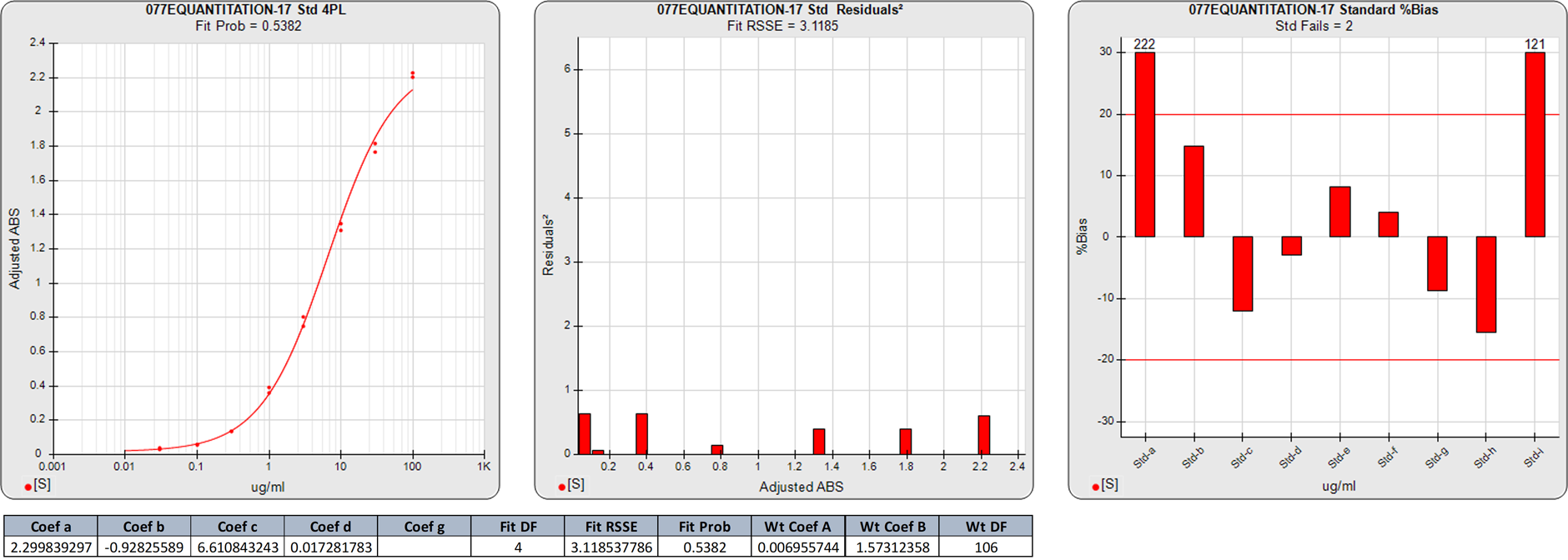
Task: Click the 'ug/ml' x-axis label under 4PL chart
Action: [x=268, y=487]
